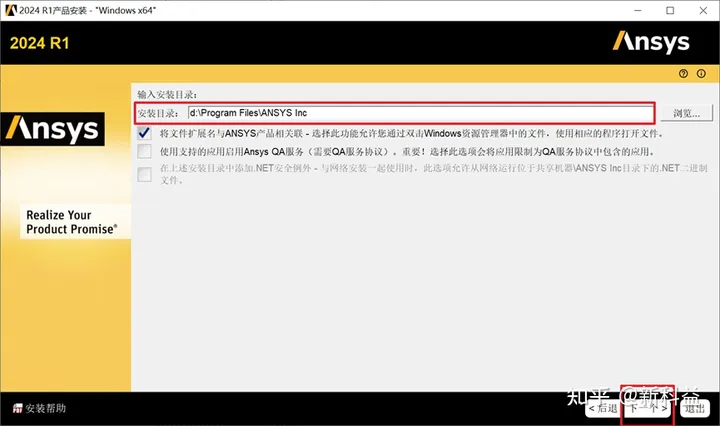This screenshot has height=426, width=720.
Task: Click the 安装帮助 icon in the footer
Action: (x=17, y=408)
